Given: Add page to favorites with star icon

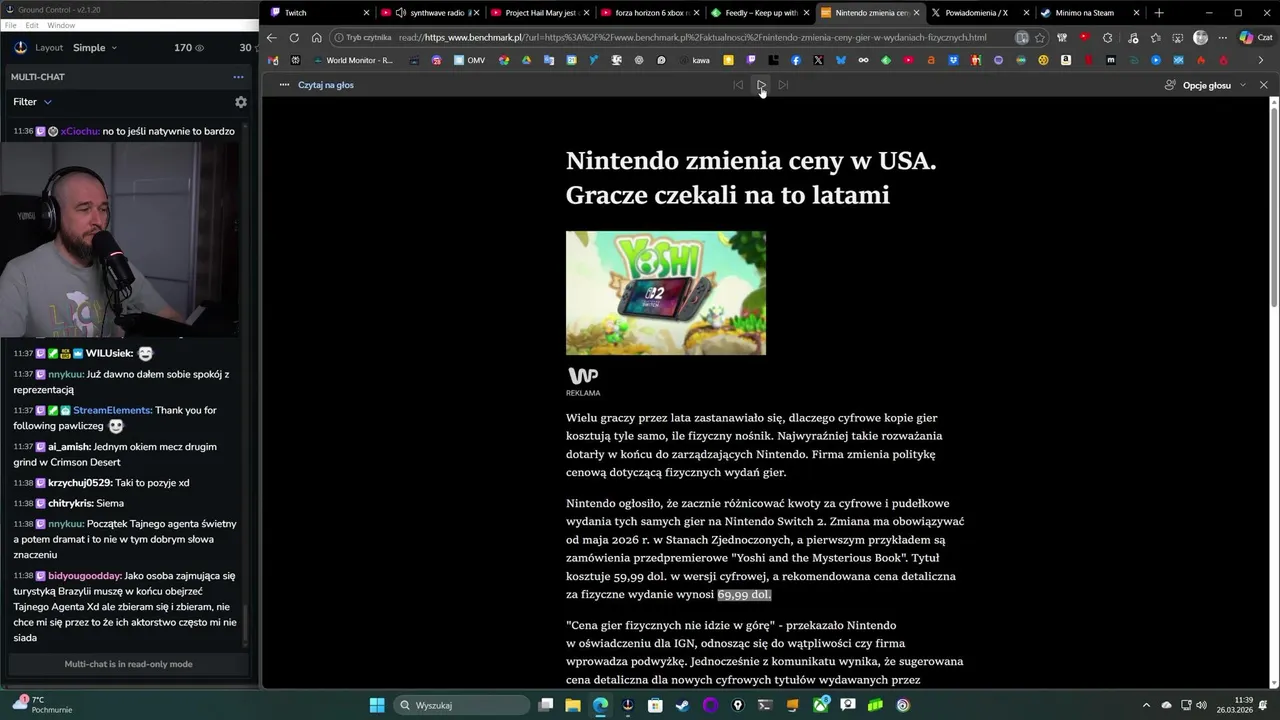Looking at the screenshot, I should 1040,38.
